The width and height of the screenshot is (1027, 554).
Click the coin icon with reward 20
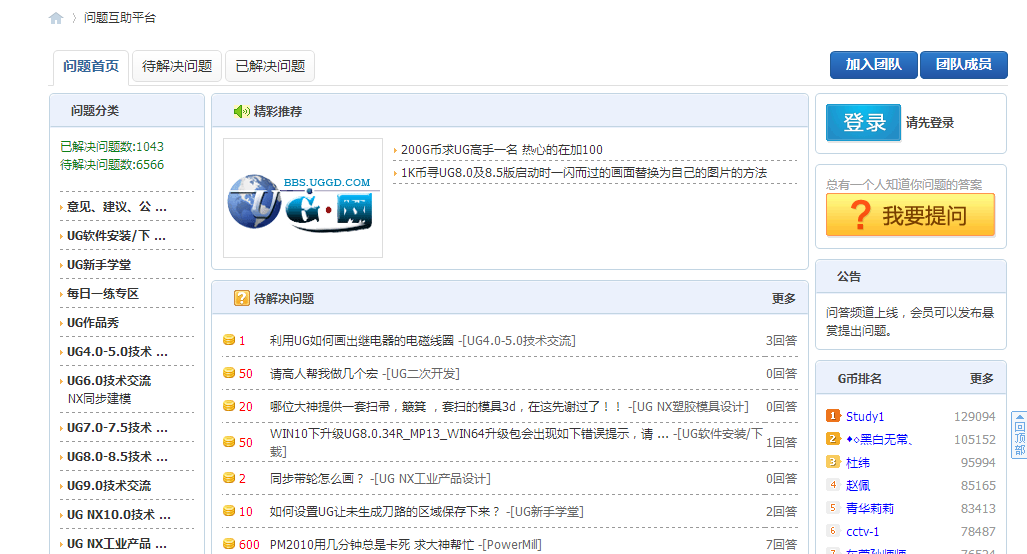pyautogui.click(x=229, y=406)
